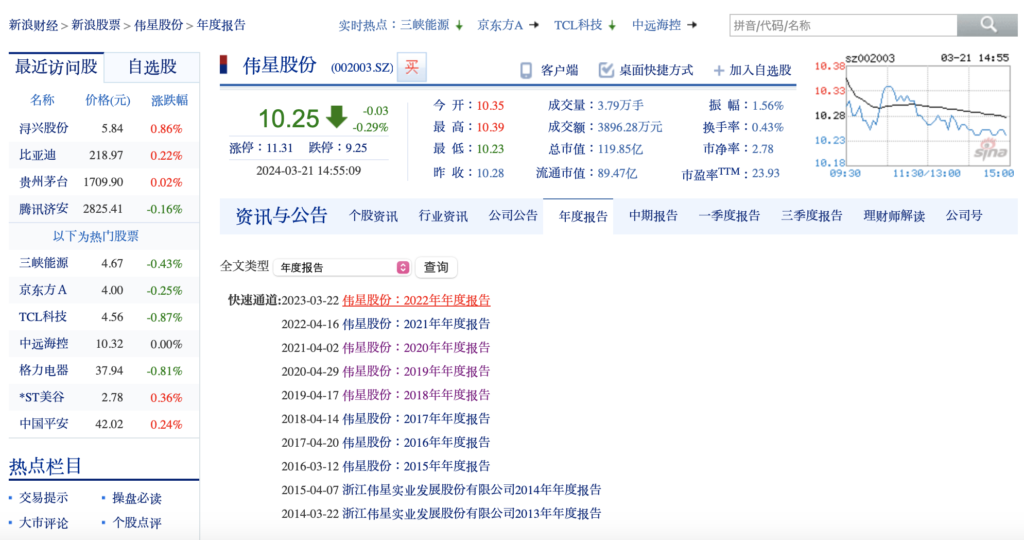
Task: Open 浙江伟星实业发展股份有限公司2014年年度报告
Action: click(x=471, y=490)
